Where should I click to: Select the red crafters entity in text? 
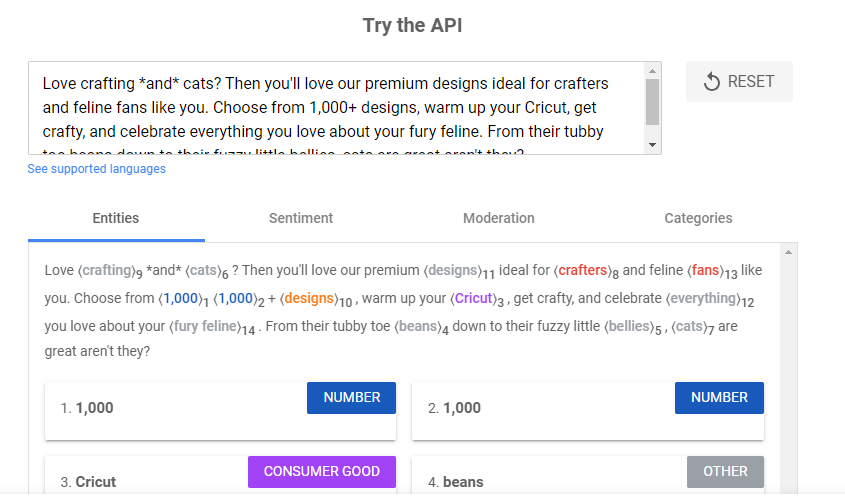point(582,270)
